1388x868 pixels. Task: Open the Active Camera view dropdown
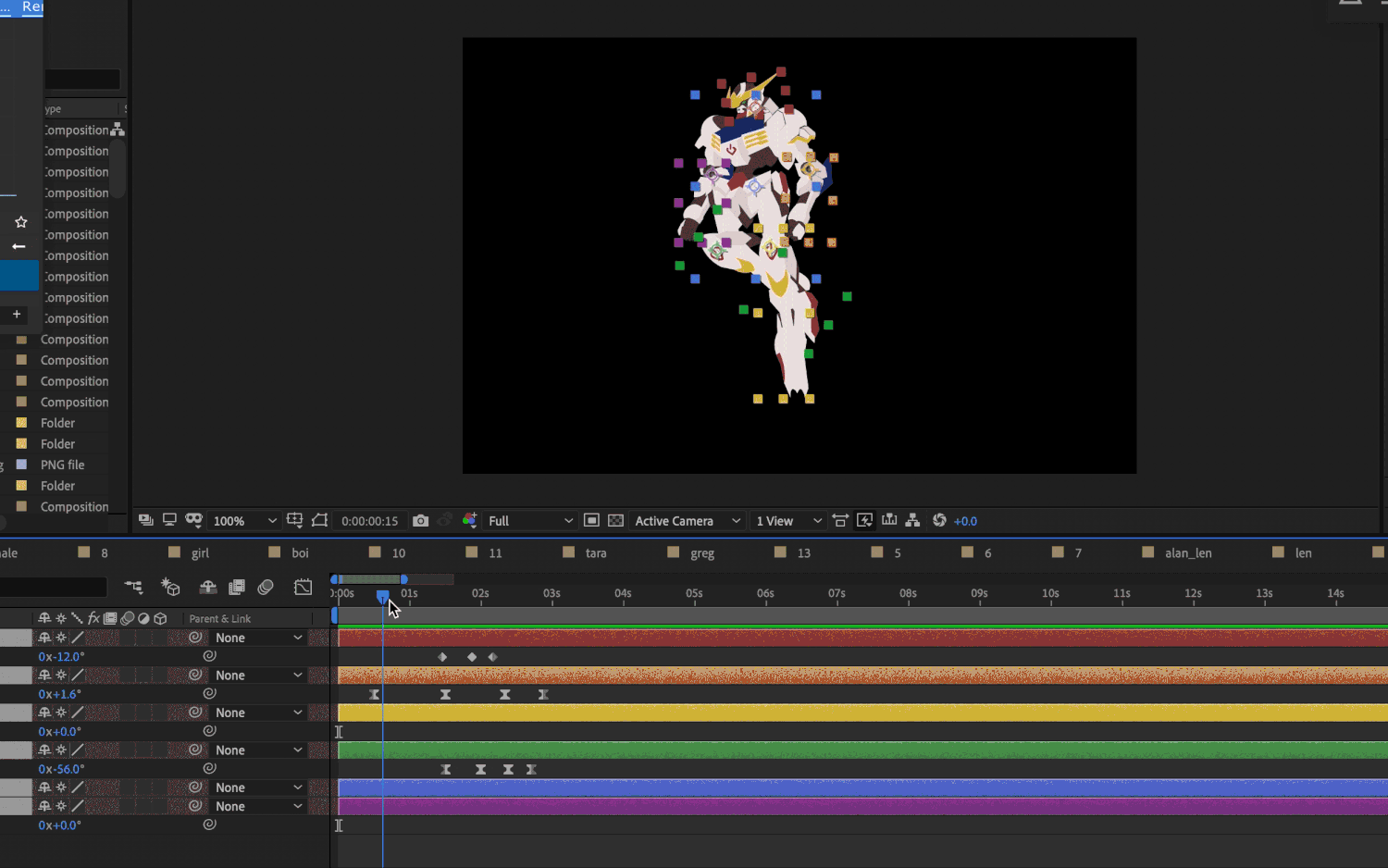(x=688, y=521)
